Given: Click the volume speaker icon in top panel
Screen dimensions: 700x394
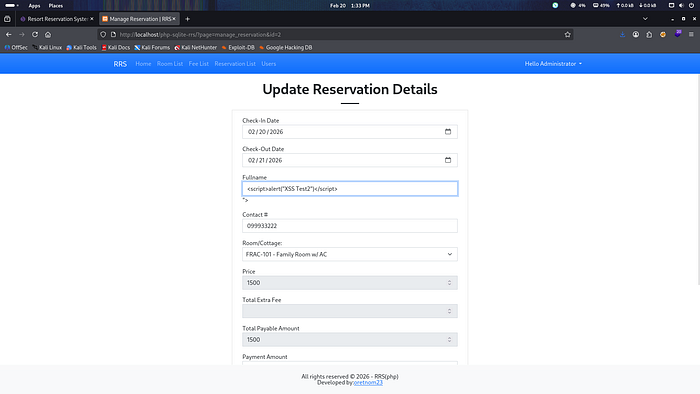Looking at the screenshot, I should pyautogui.click(x=681, y=5).
